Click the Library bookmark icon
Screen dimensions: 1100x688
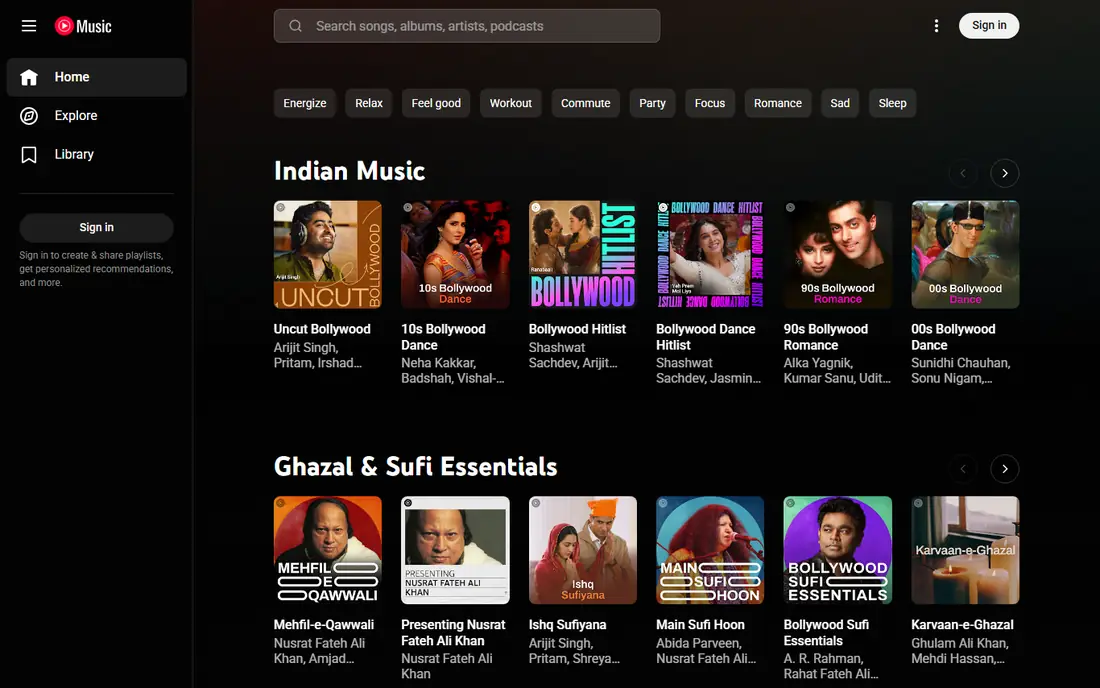[x=29, y=154]
